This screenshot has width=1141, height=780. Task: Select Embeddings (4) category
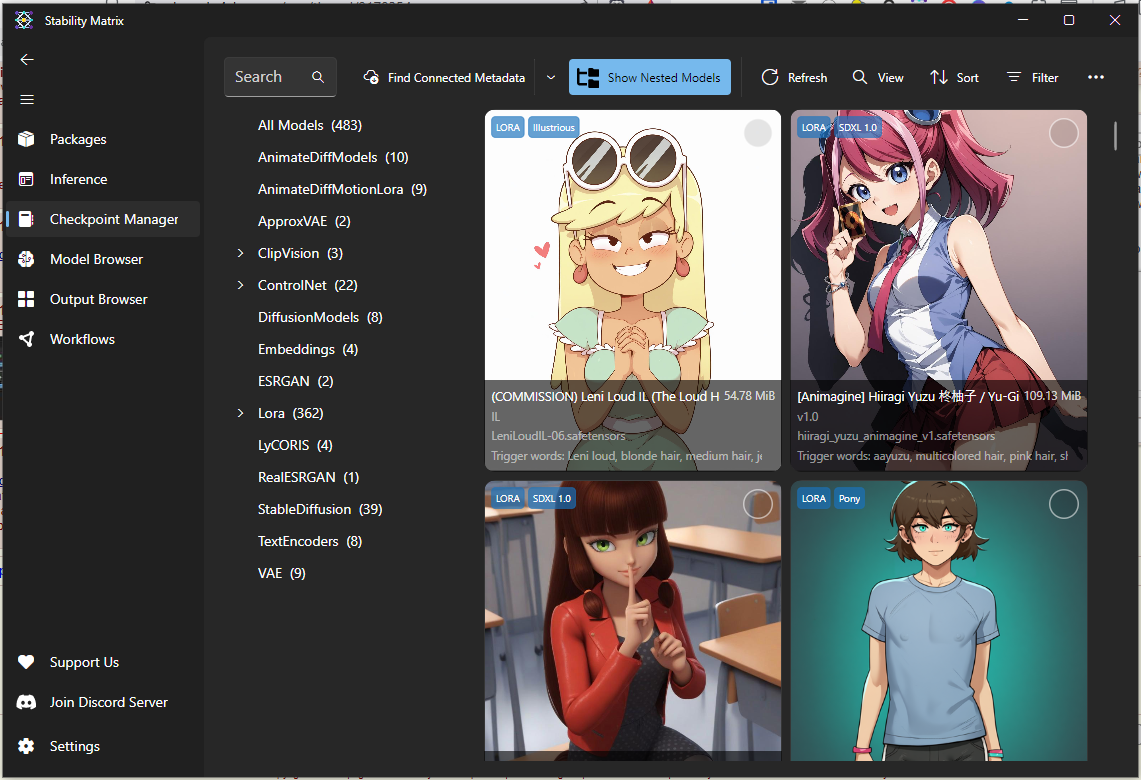[308, 349]
